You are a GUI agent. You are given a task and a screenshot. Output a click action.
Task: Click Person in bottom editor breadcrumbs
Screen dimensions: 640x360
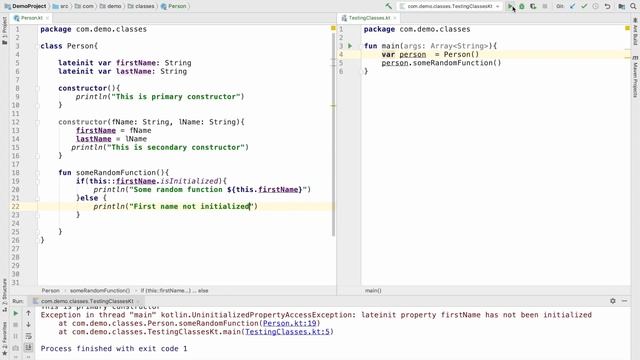click(51, 291)
